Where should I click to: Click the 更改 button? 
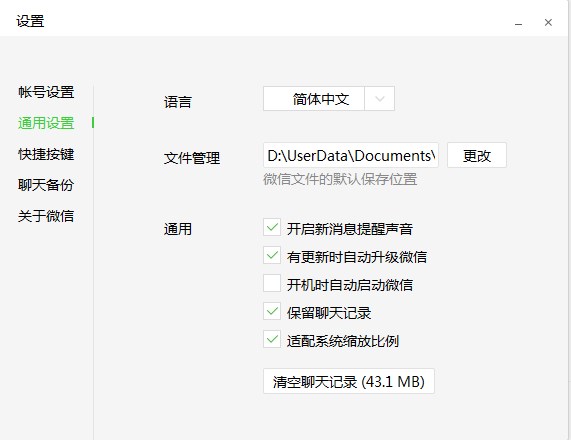tap(477, 155)
